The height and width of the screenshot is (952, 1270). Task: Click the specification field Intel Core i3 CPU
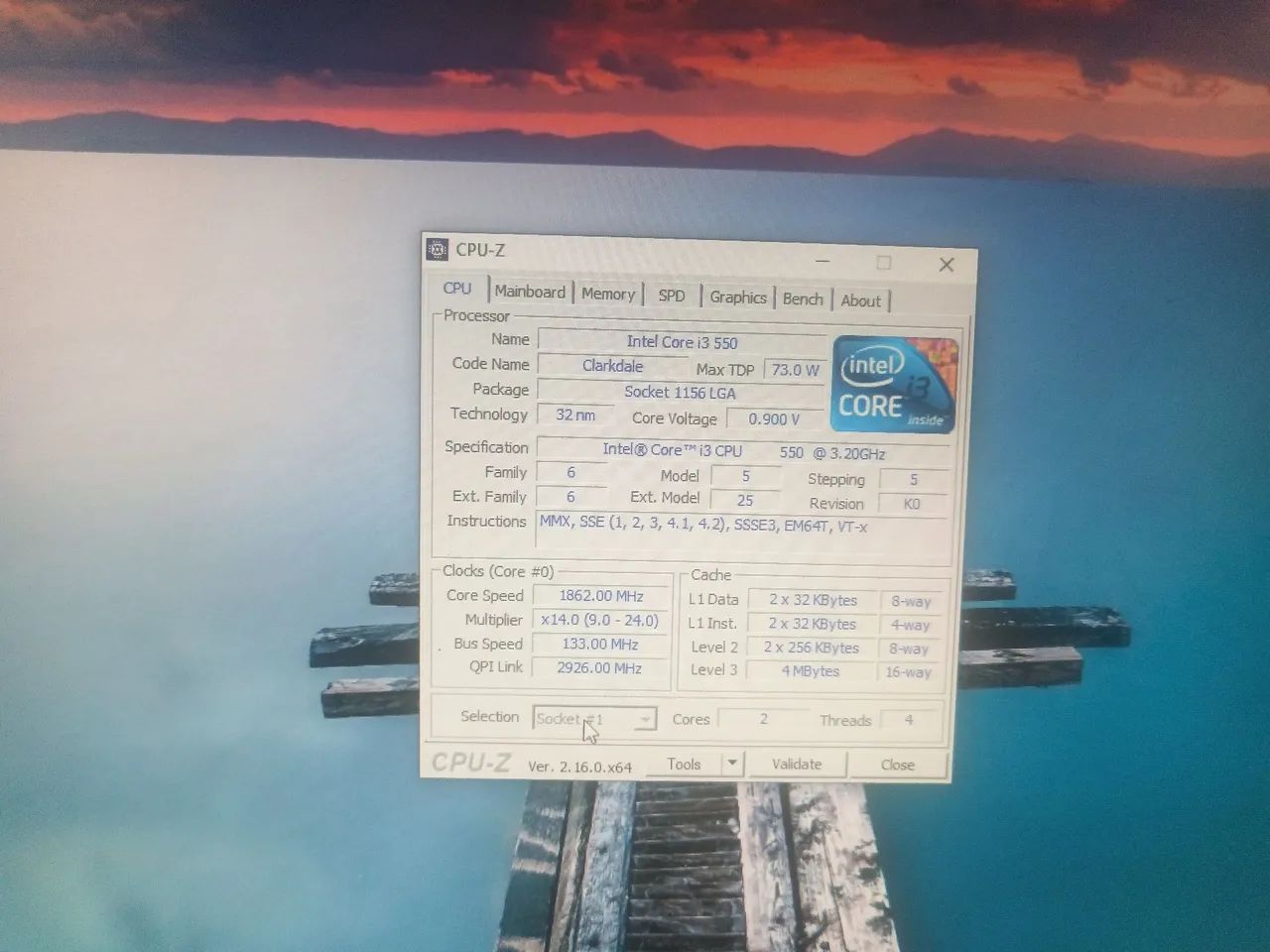pos(742,451)
